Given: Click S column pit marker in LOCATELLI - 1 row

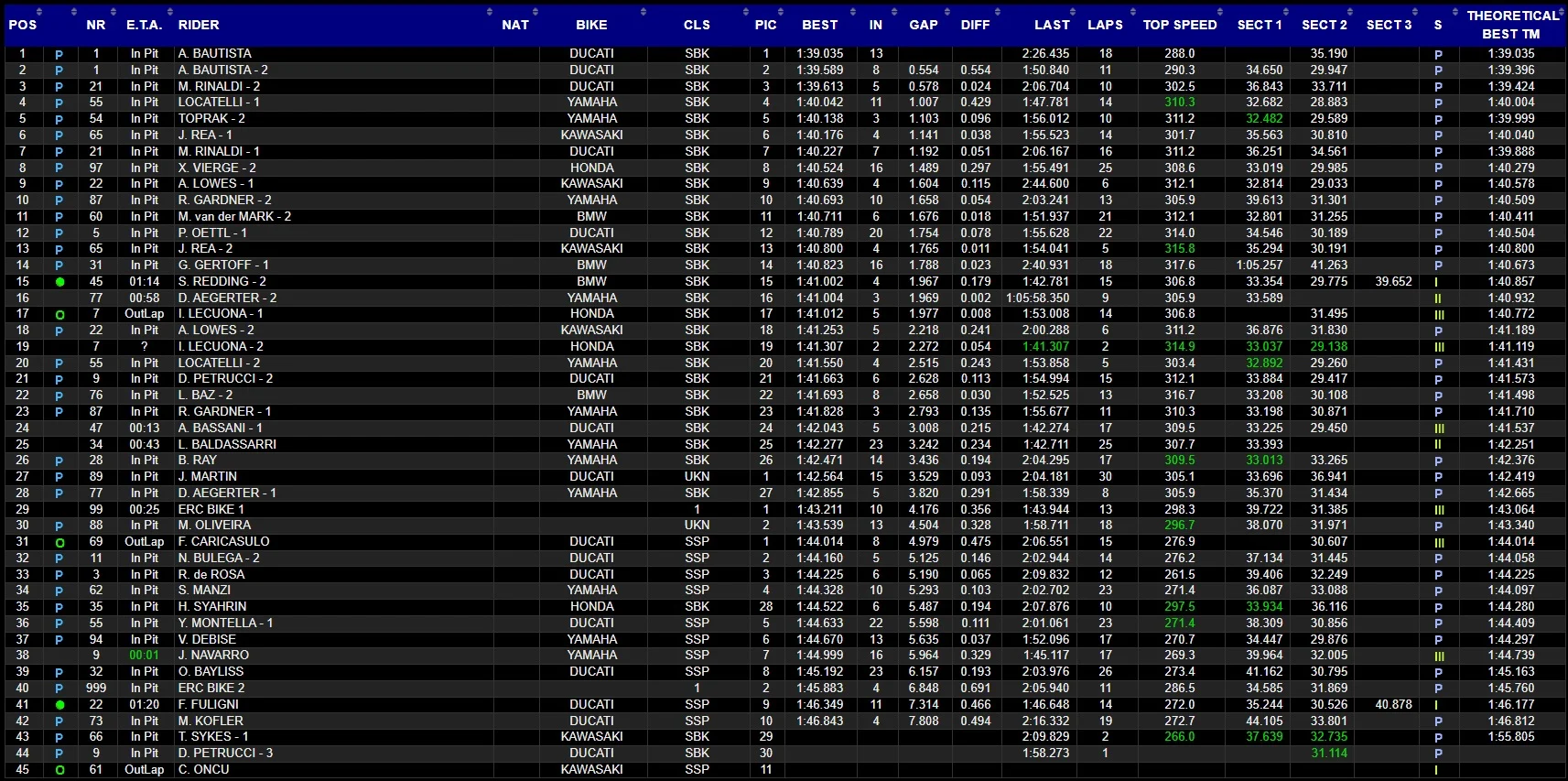Looking at the screenshot, I should click(x=1438, y=103).
